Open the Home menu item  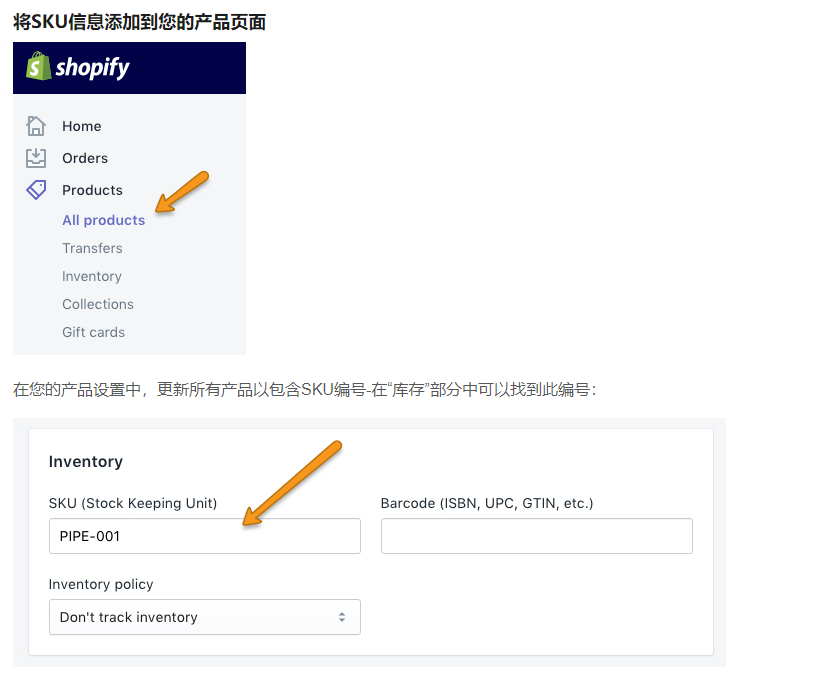point(82,126)
